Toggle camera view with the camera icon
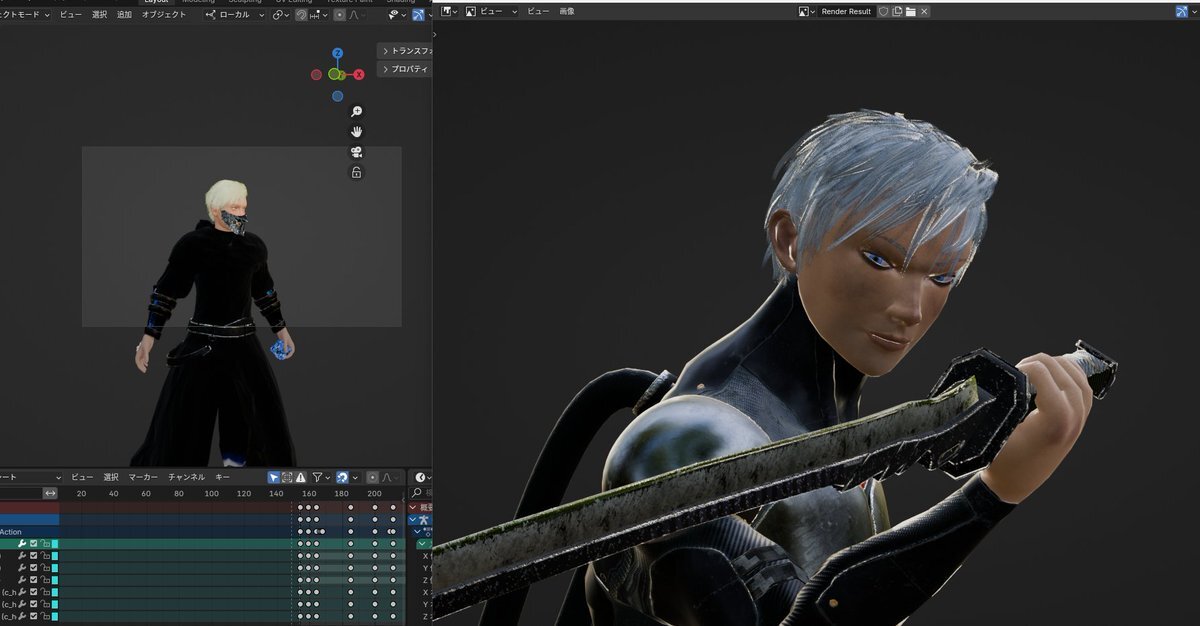This screenshot has height=626, width=1200. [x=356, y=152]
